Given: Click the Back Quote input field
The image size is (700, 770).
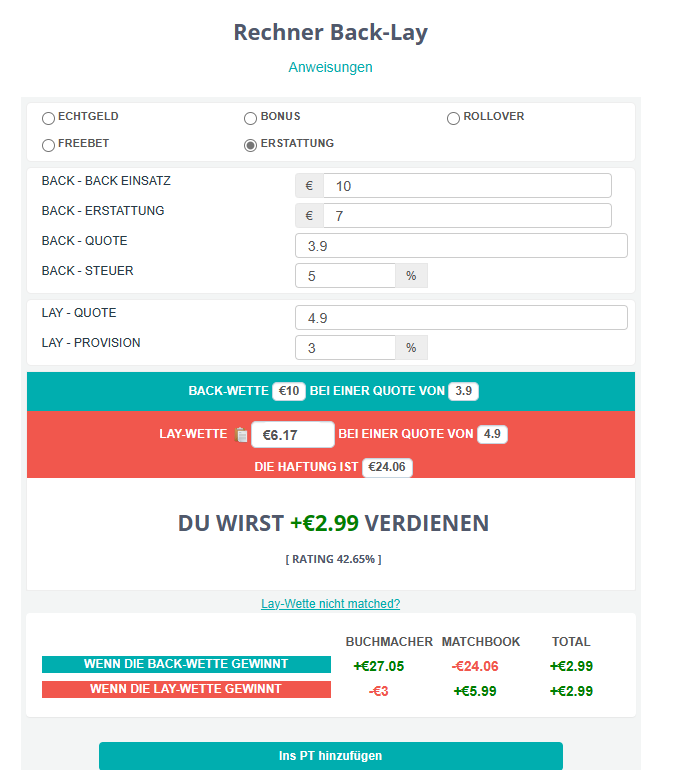Looking at the screenshot, I should 461,246.
